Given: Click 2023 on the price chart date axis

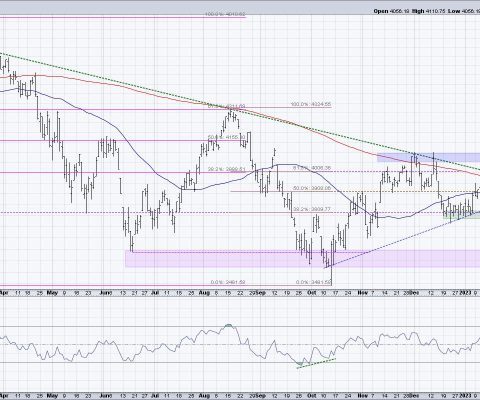Looking at the screenshot, I should (466, 293).
